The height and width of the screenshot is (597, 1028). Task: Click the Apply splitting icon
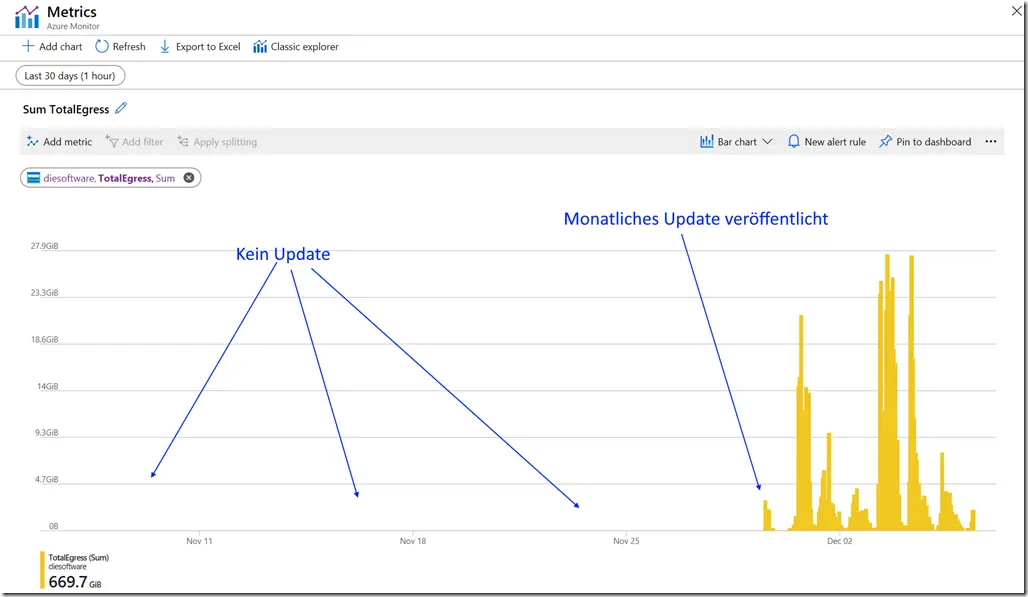pyautogui.click(x=183, y=142)
